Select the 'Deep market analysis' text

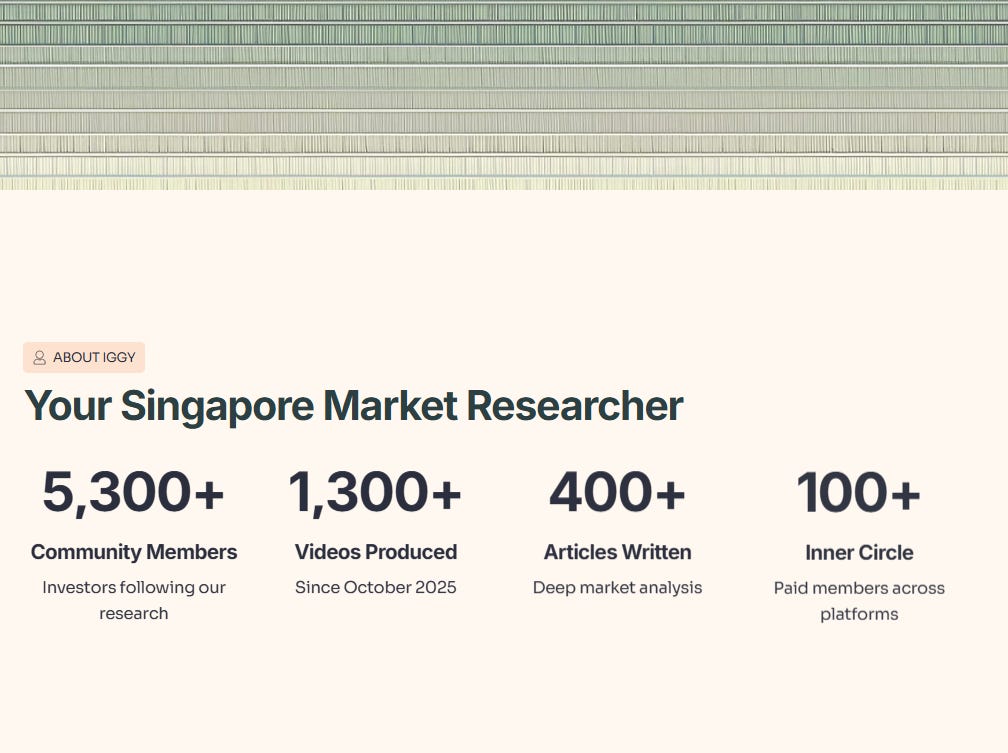[617, 588]
